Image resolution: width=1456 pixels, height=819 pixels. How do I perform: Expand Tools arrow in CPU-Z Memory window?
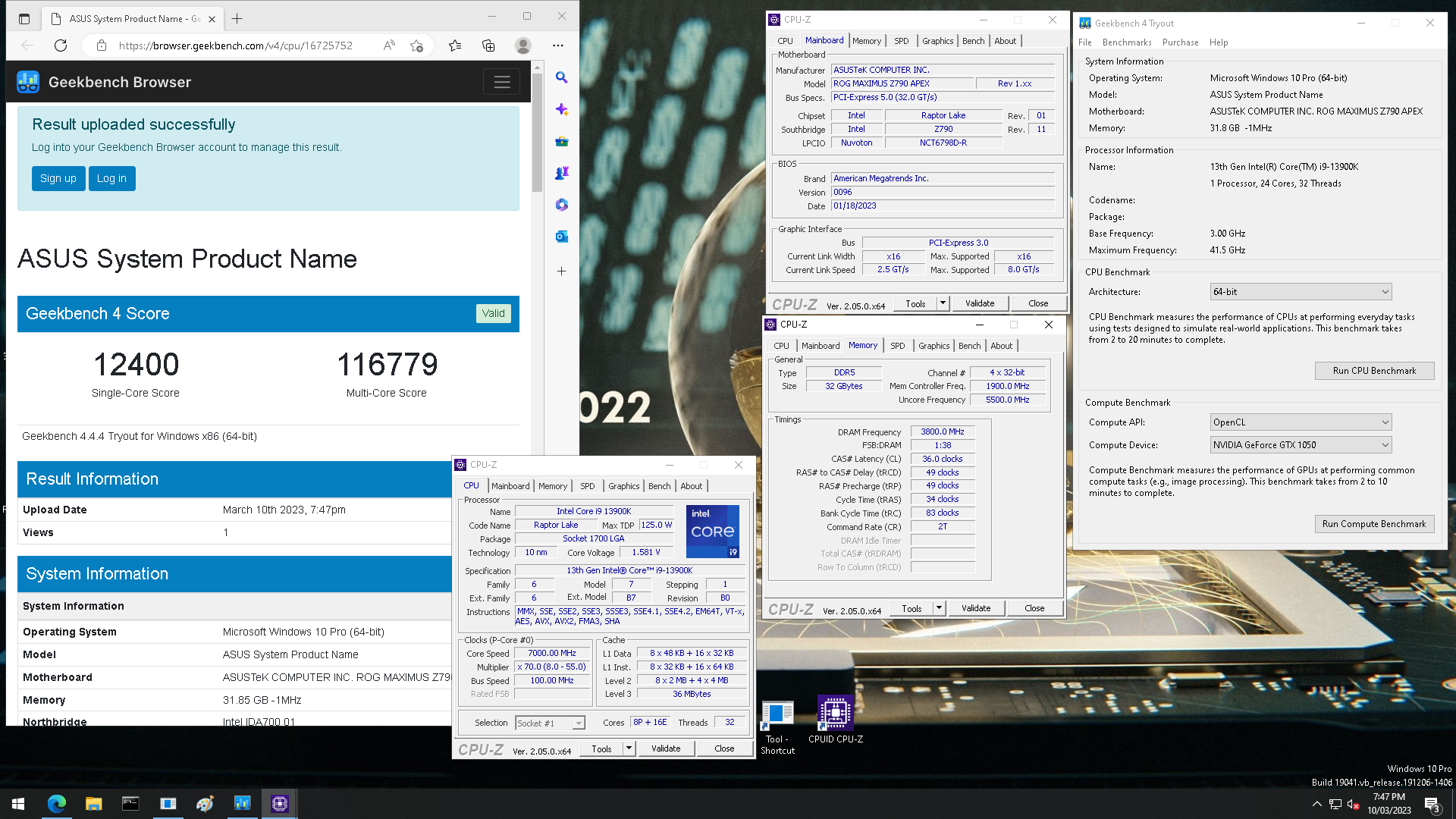point(939,608)
